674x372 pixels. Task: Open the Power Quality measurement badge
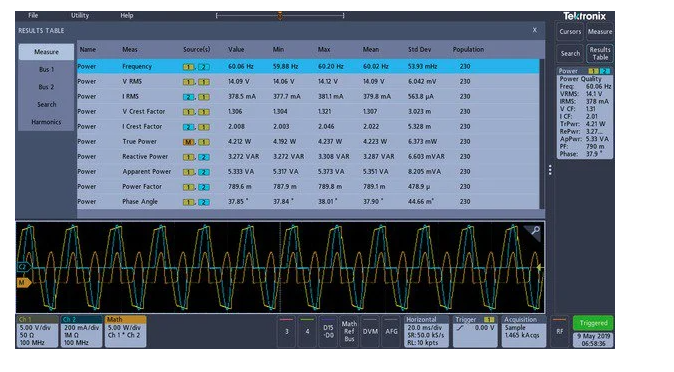585,113
